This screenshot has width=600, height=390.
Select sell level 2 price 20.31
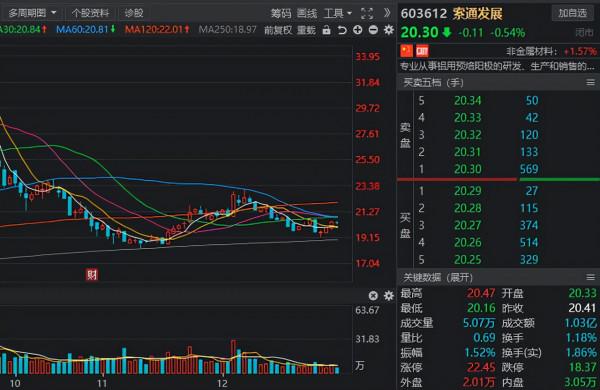[468, 152]
